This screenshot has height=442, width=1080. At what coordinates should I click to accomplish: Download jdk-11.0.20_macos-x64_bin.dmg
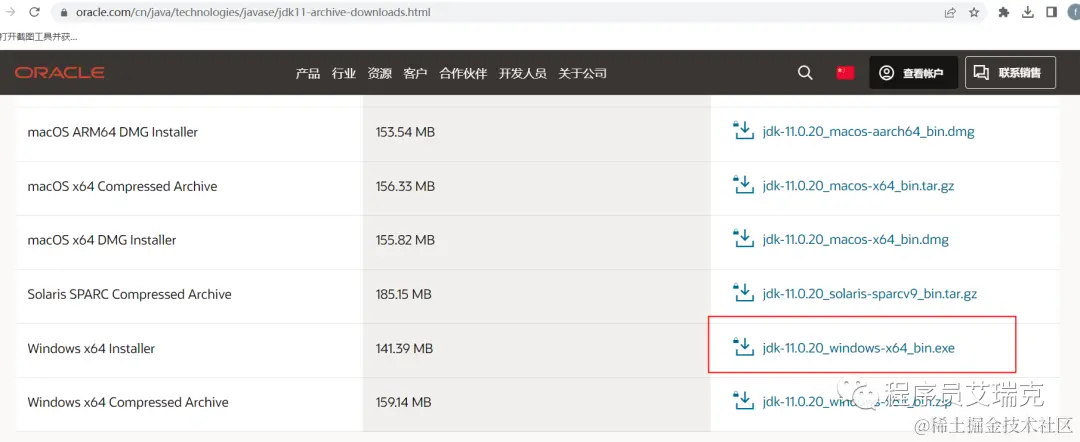tap(855, 240)
